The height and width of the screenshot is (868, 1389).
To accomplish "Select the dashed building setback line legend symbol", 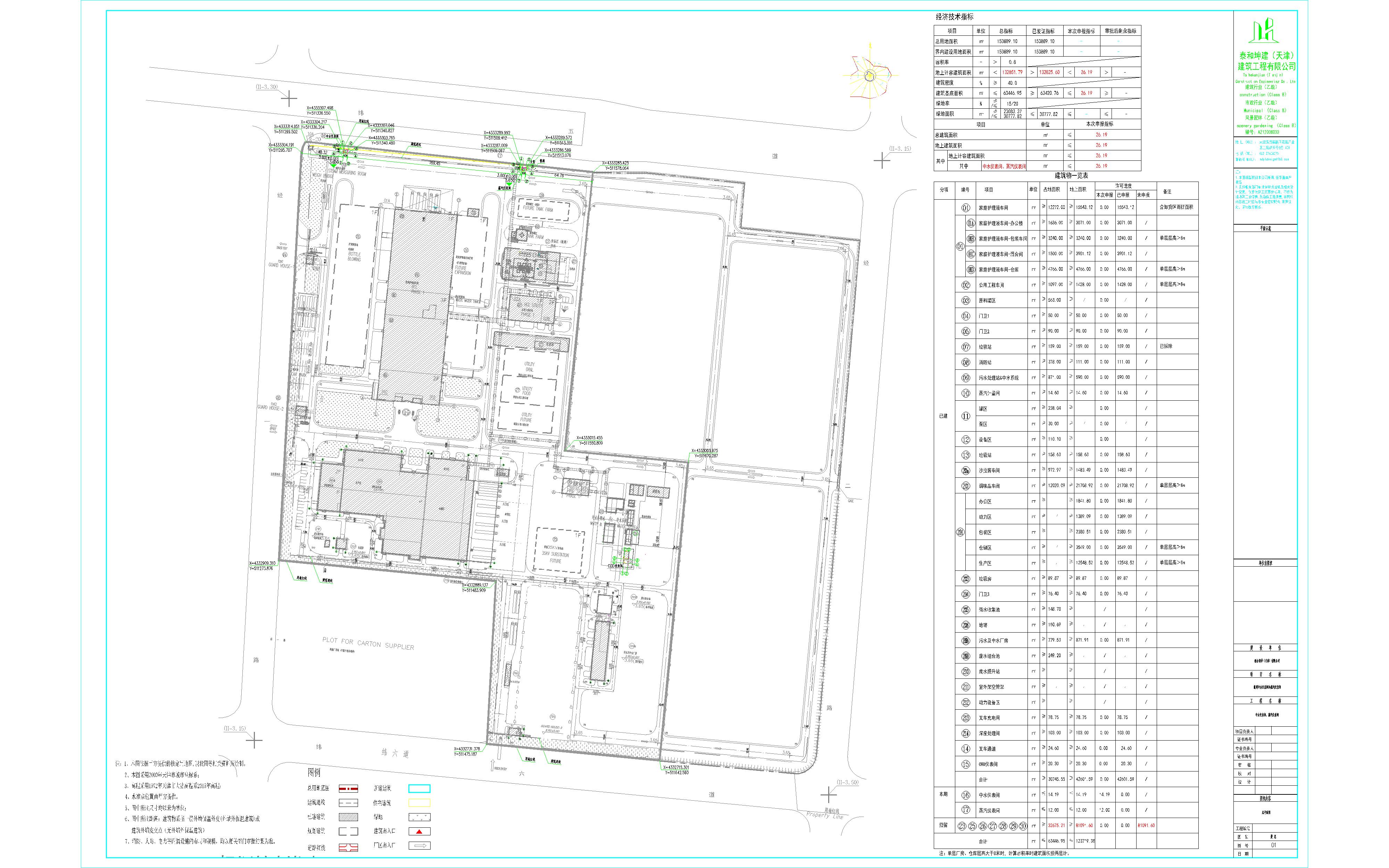I will tap(348, 803).
